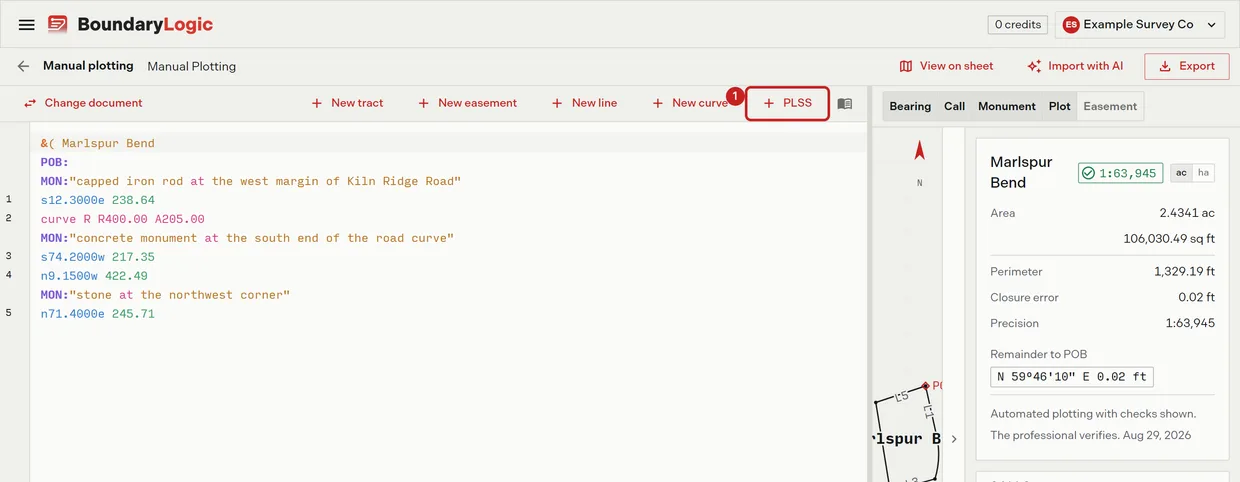Click the Manual plotting breadcrumb title

tap(88, 66)
